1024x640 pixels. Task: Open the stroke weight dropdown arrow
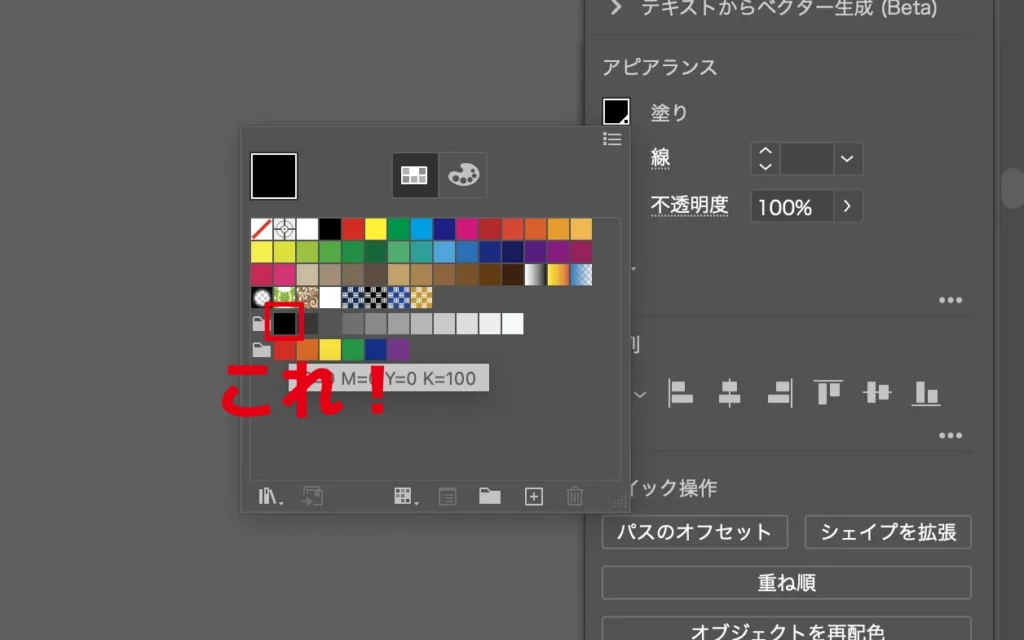tap(848, 158)
